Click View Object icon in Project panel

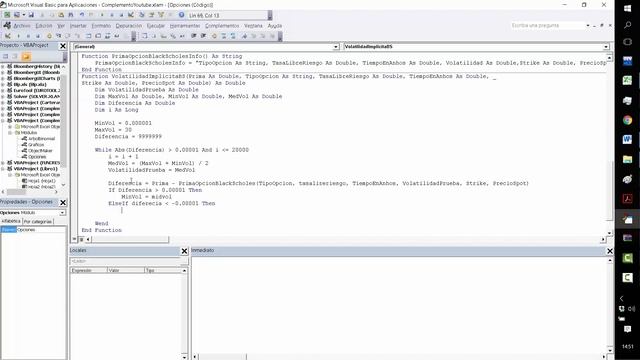click(x=16, y=56)
